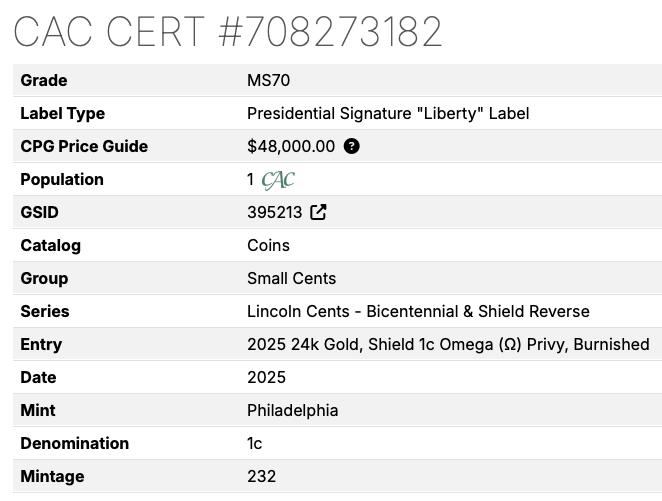Click the CPG Price Guide help icon
Viewport: 662px width, 501px height.
pos(352,146)
